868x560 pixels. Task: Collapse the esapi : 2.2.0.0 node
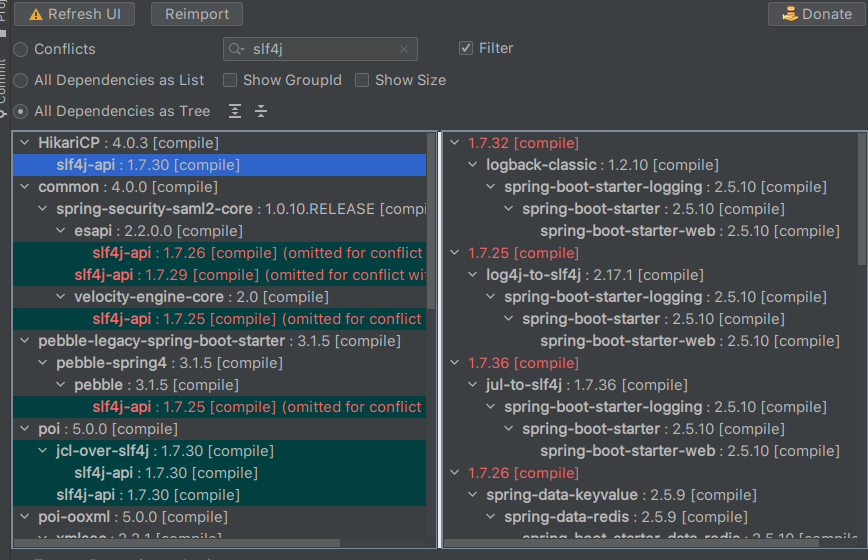pos(61,231)
